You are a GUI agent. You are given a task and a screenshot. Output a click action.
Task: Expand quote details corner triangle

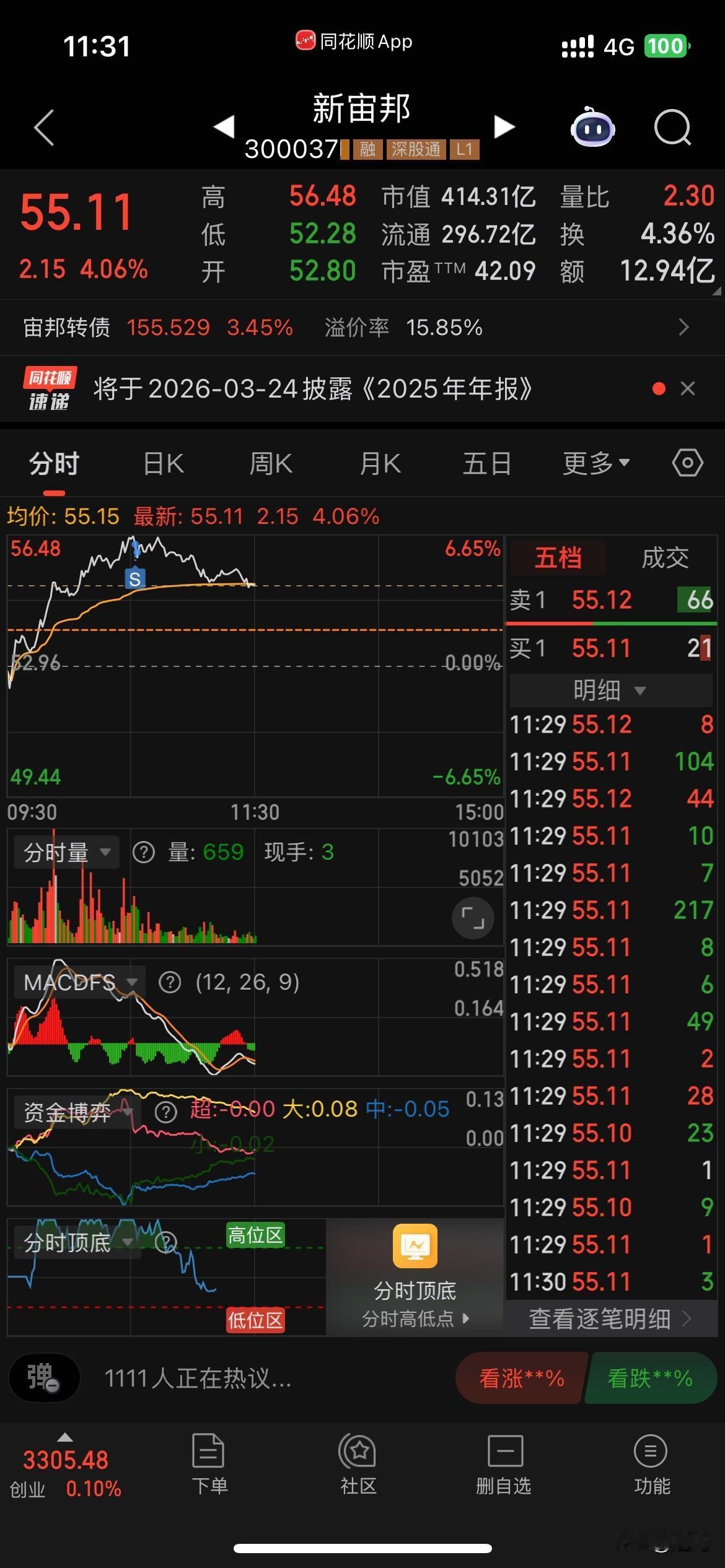pos(717,290)
